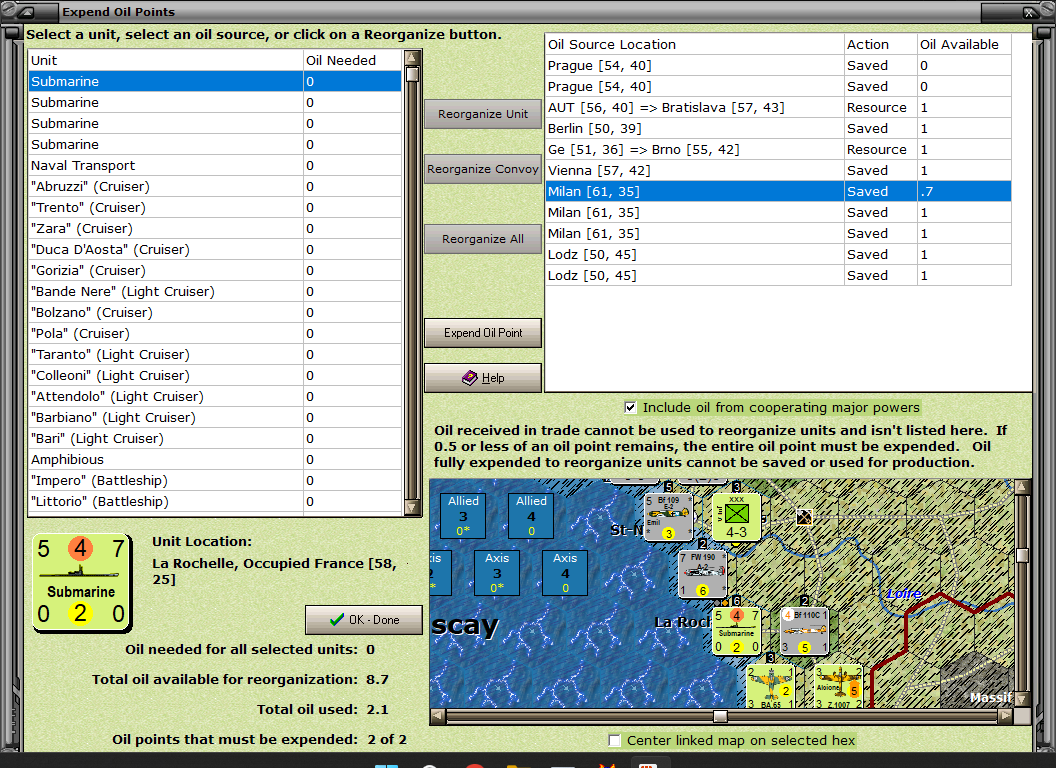Viewport: 1056px width, 768px height.
Task: Uncheck Include oil from cooperating major powers
Action: [x=630, y=407]
